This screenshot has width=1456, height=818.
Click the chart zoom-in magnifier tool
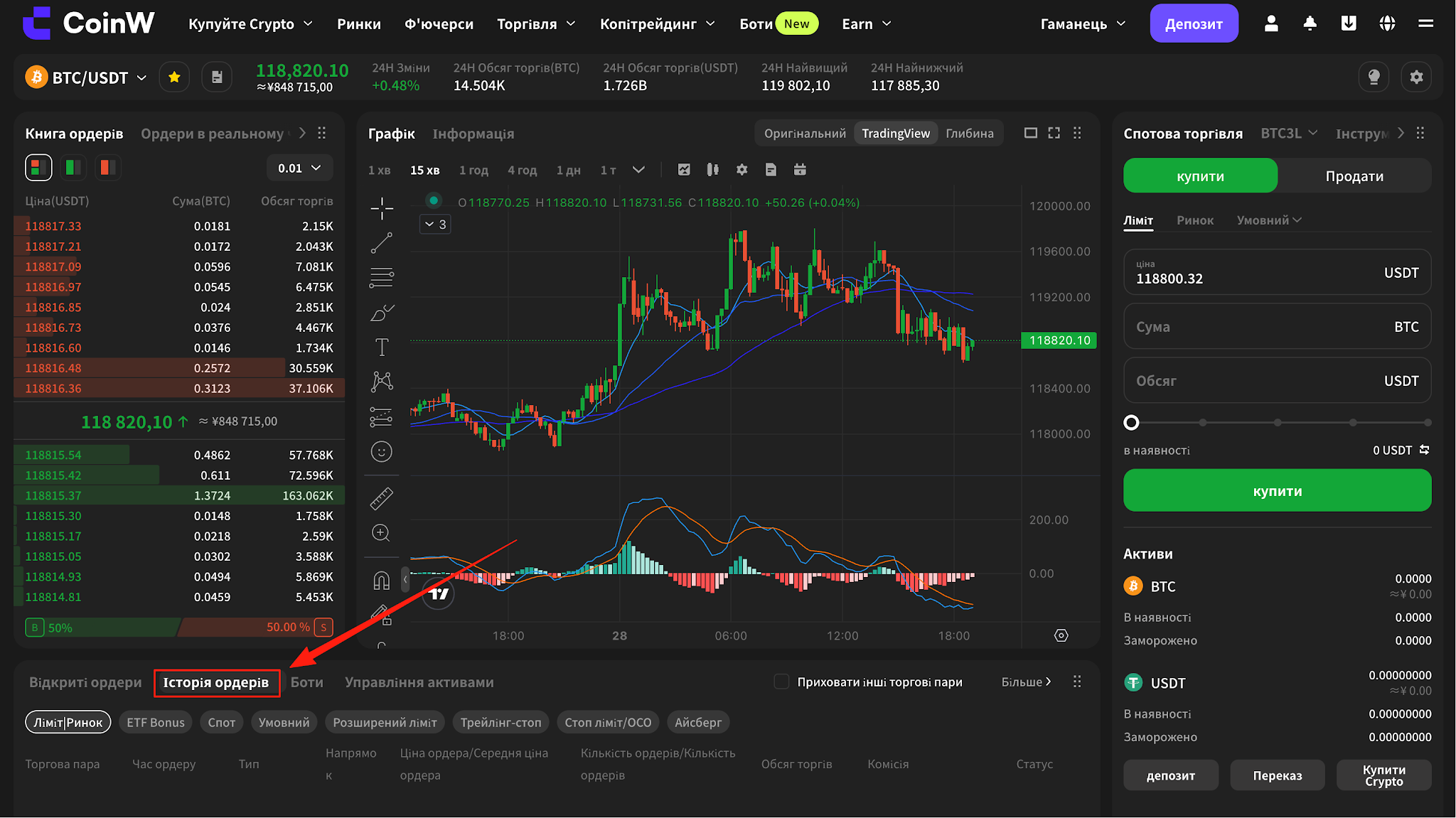tap(382, 533)
